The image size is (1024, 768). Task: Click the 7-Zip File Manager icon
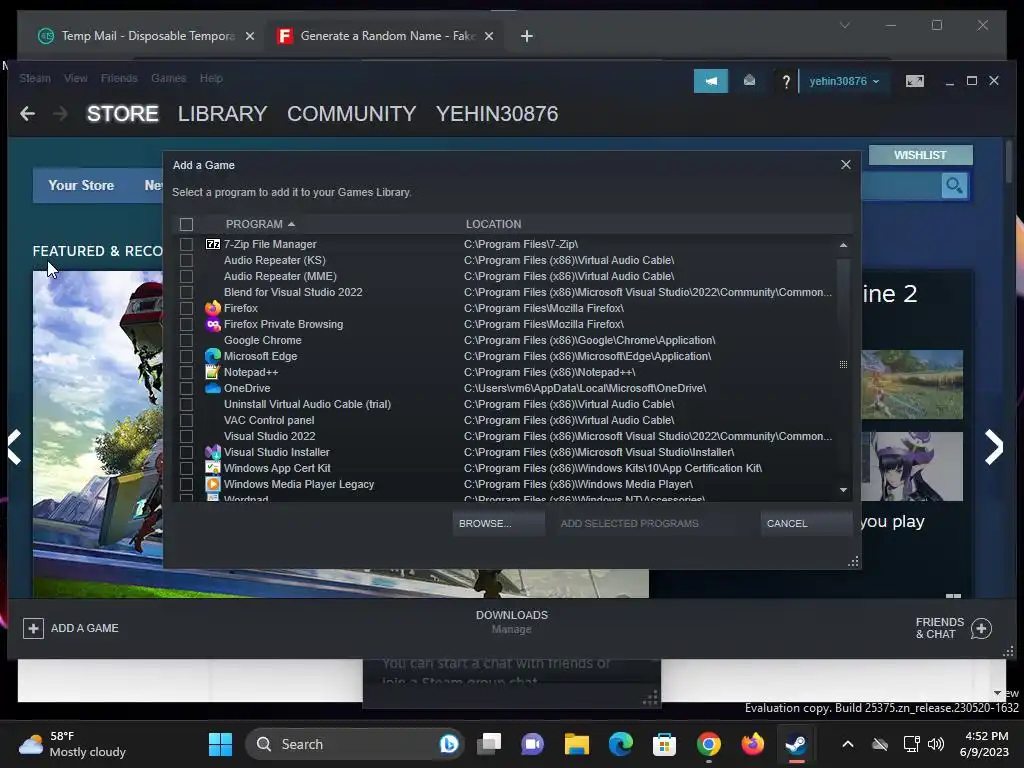point(213,244)
